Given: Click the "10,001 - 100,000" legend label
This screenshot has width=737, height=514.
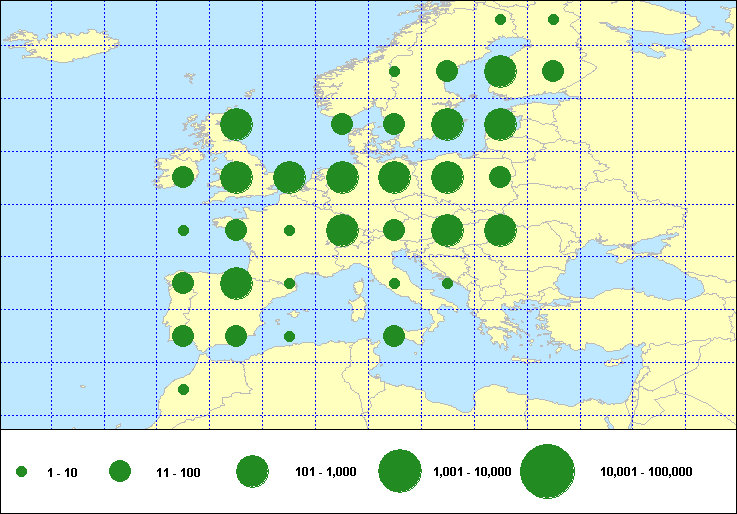Looking at the screenshot, I should coord(646,472).
